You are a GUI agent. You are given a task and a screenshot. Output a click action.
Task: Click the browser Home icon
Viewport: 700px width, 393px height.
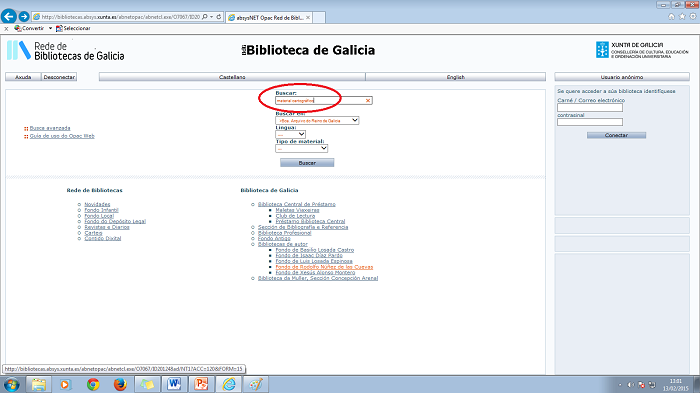(x=671, y=17)
